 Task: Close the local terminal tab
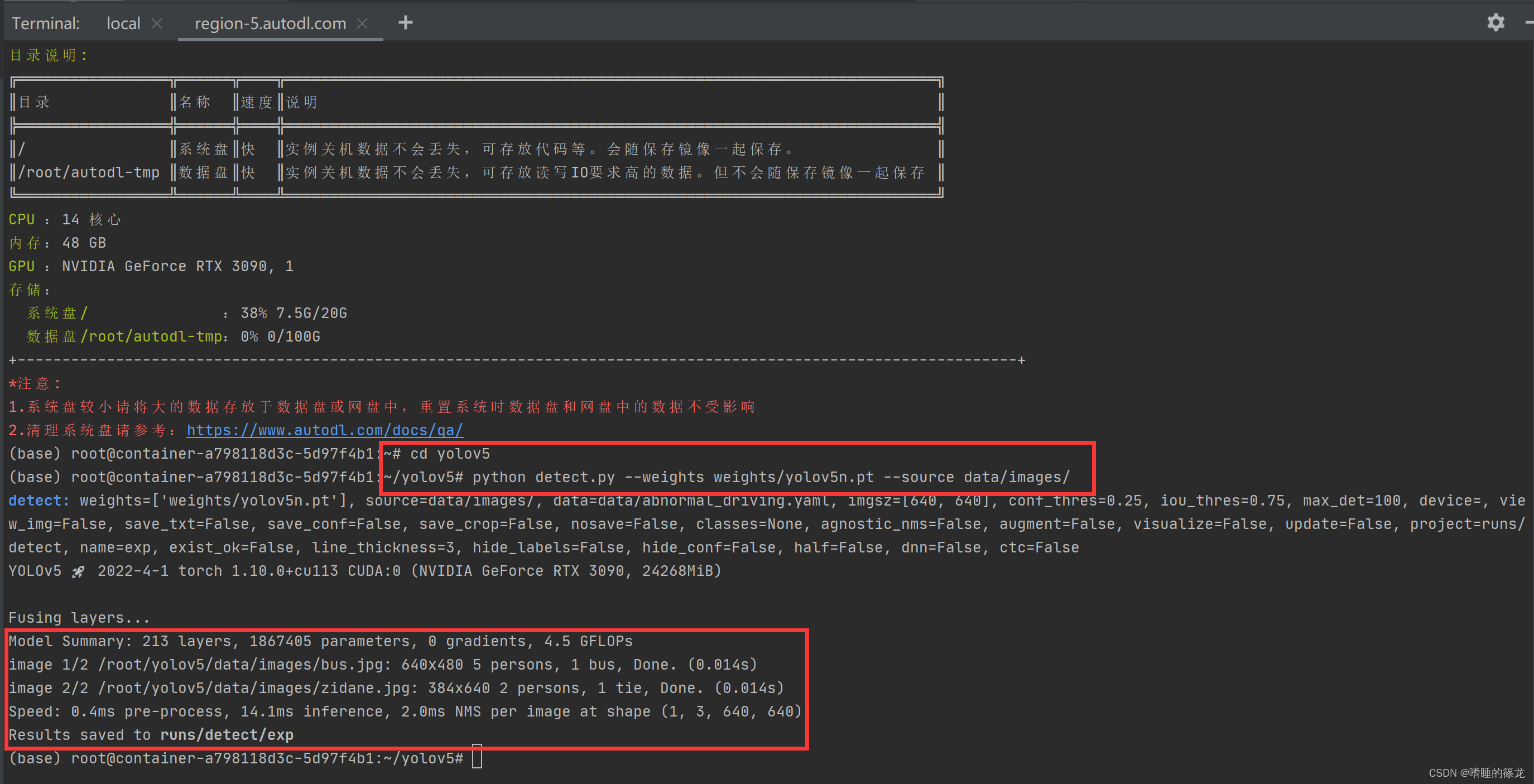point(157,23)
